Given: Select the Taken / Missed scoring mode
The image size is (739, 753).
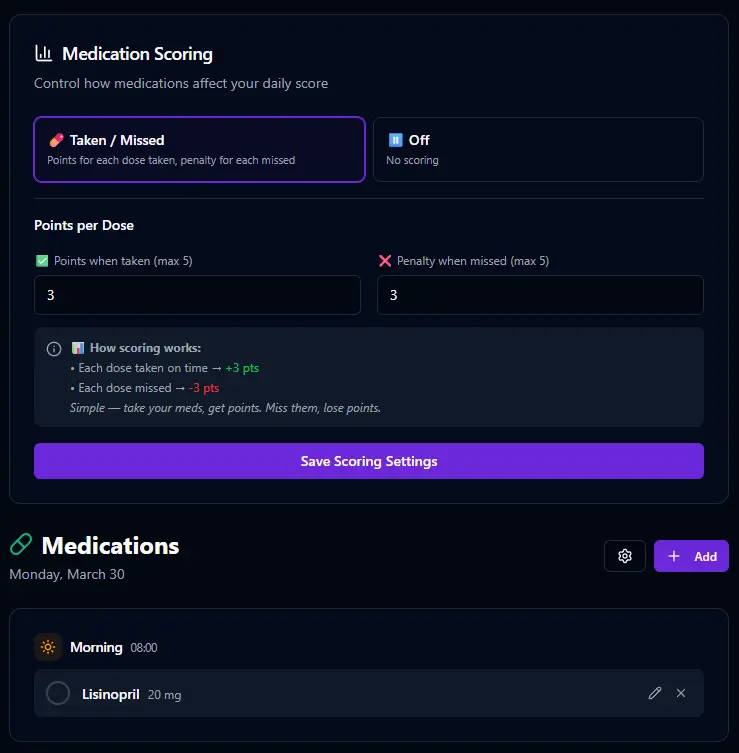Looking at the screenshot, I should click(x=199, y=150).
